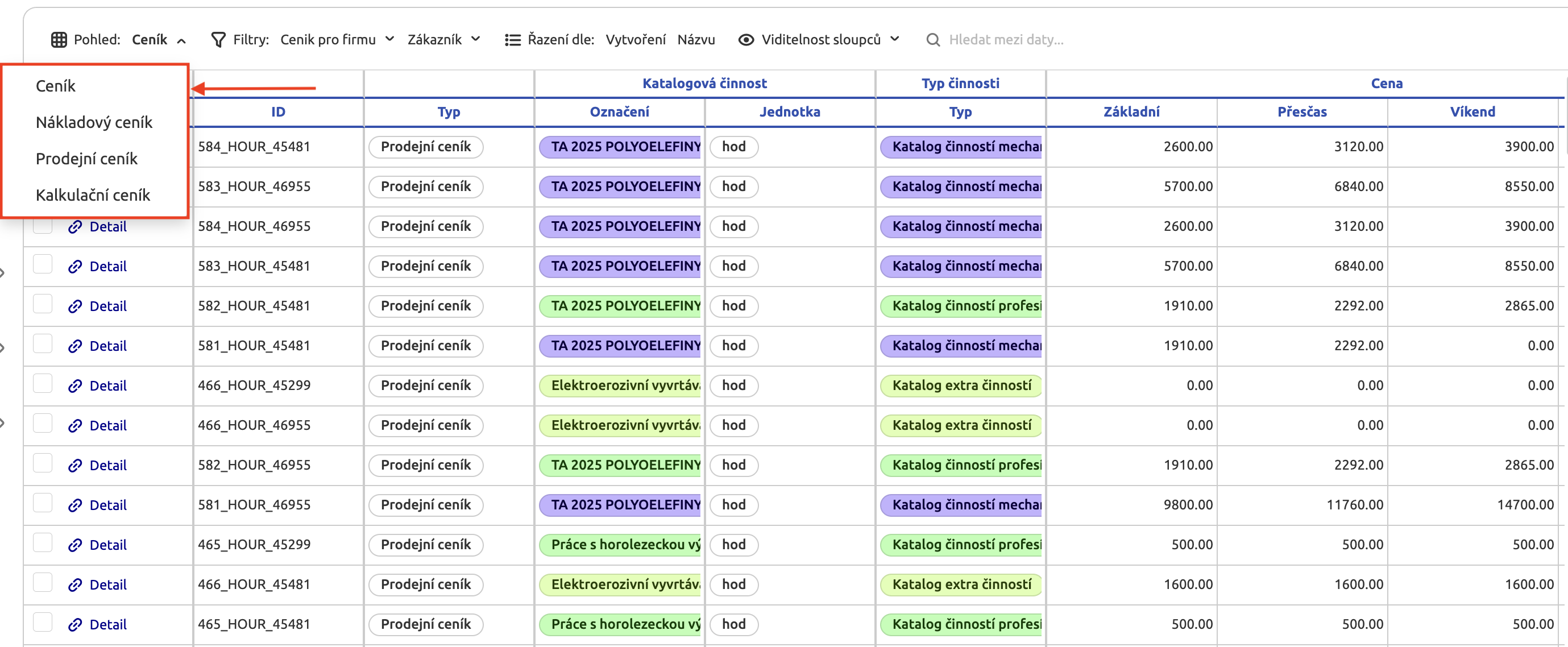Check the checkbox for row 584_HOUR_46955
Screen dimensions: 1568x647
[x=43, y=226]
